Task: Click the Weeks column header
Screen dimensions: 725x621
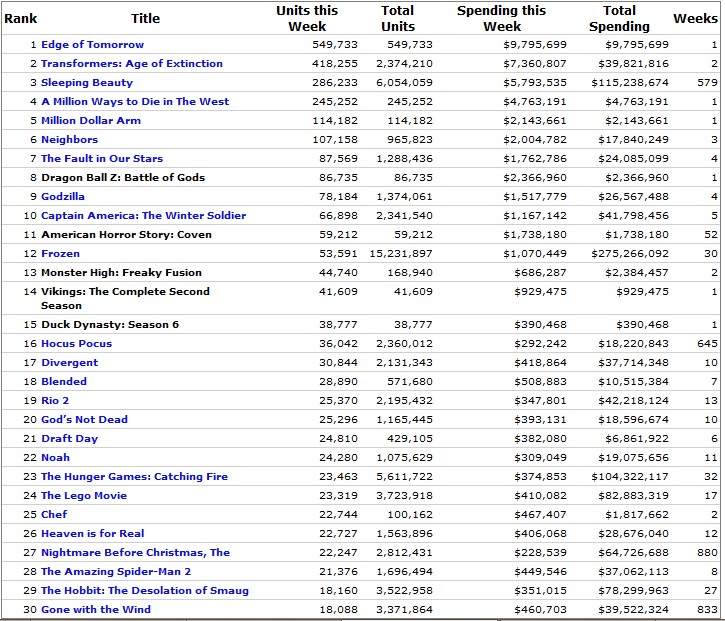Action: click(695, 18)
